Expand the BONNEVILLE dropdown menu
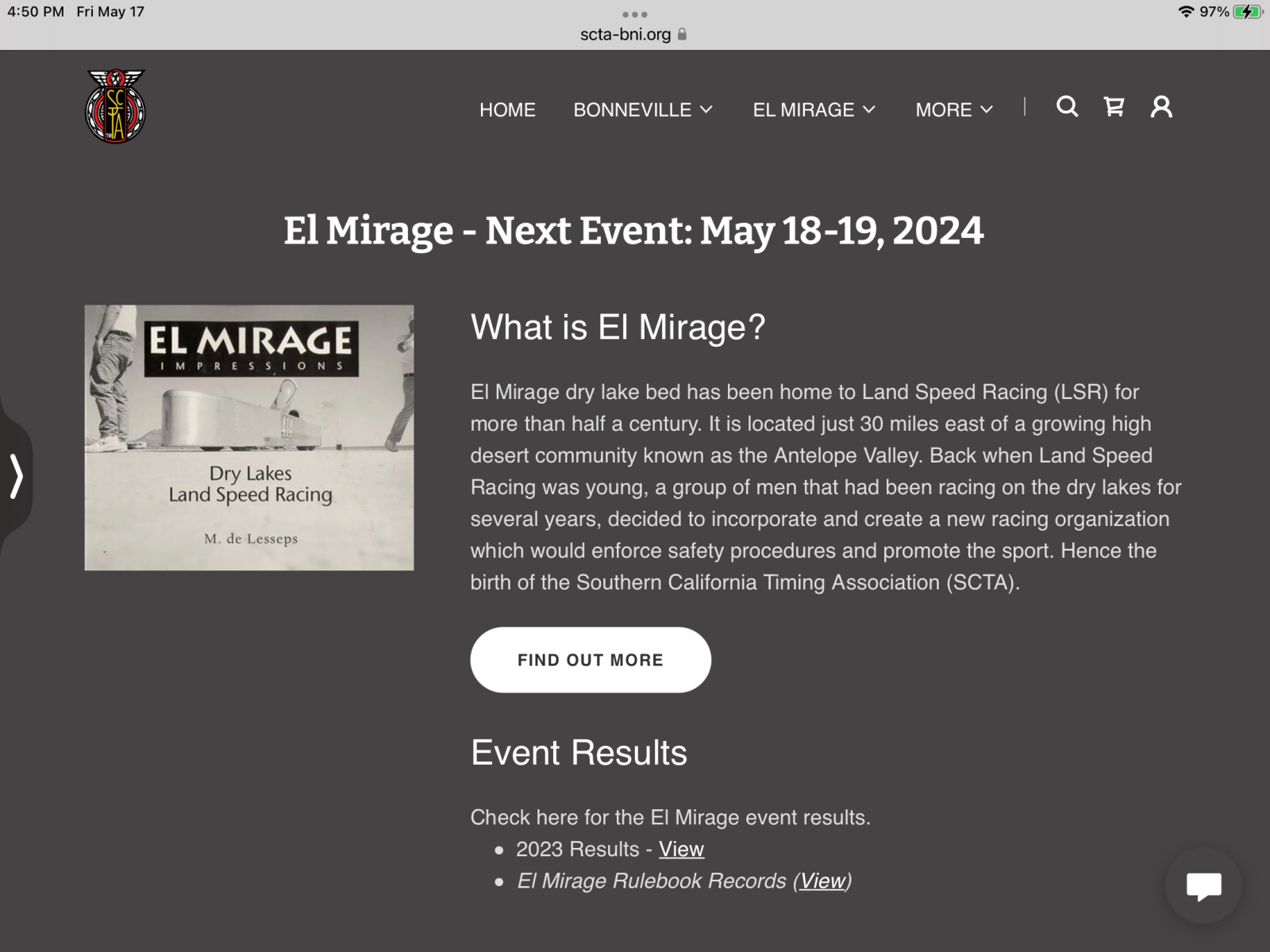Screen dimensions: 1270x952 (x=643, y=109)
